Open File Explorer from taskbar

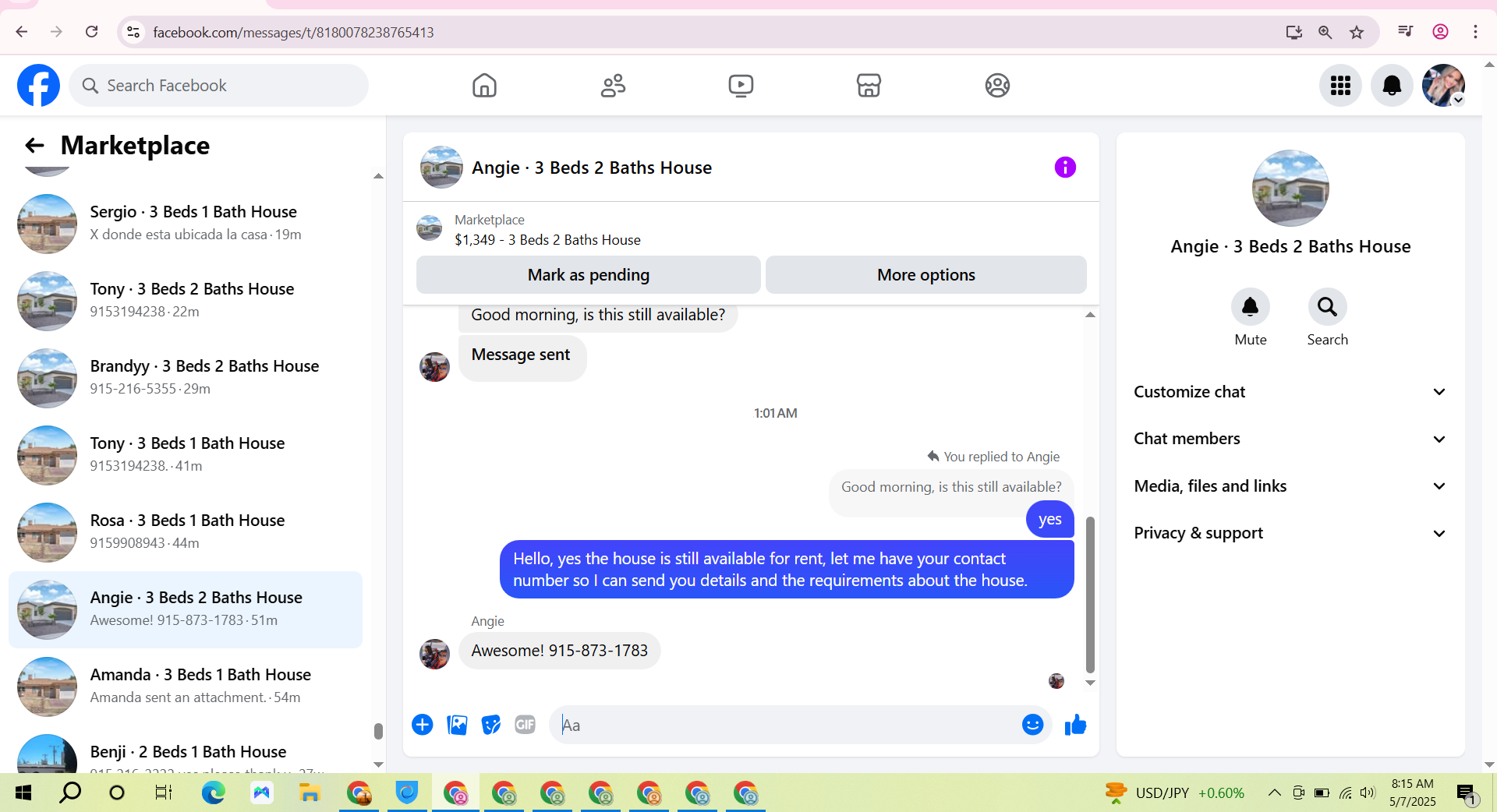pos(310,793)
